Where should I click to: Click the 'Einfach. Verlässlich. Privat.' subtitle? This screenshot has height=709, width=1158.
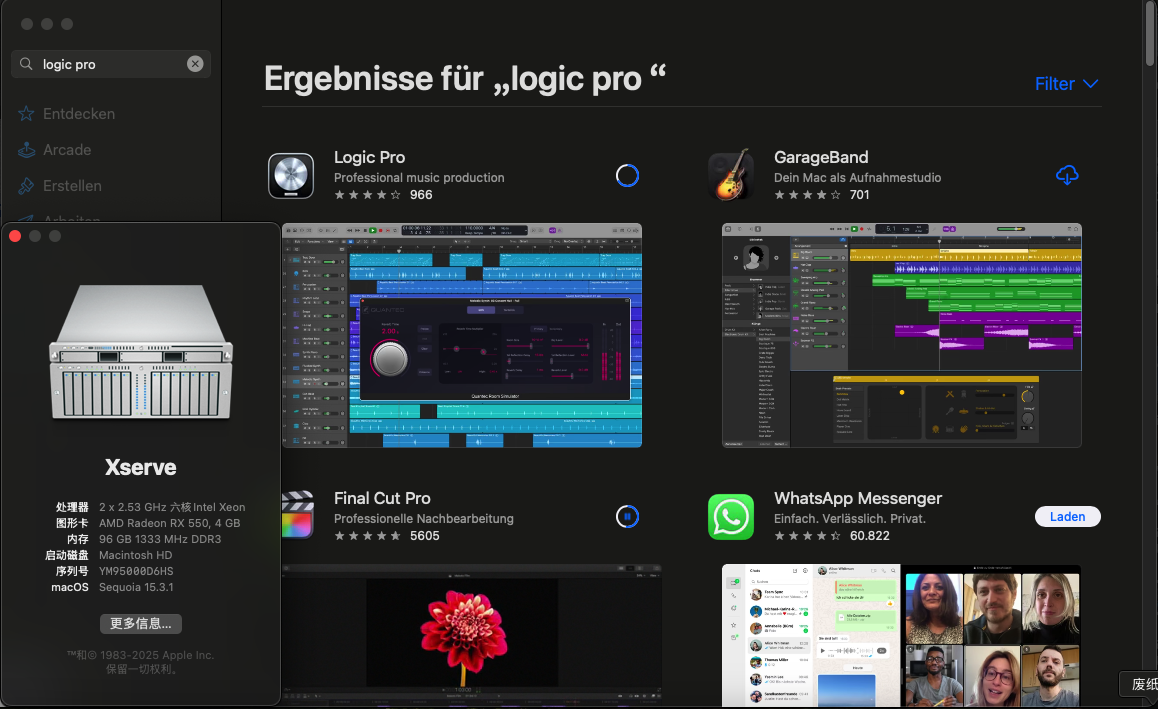point(849,519)
